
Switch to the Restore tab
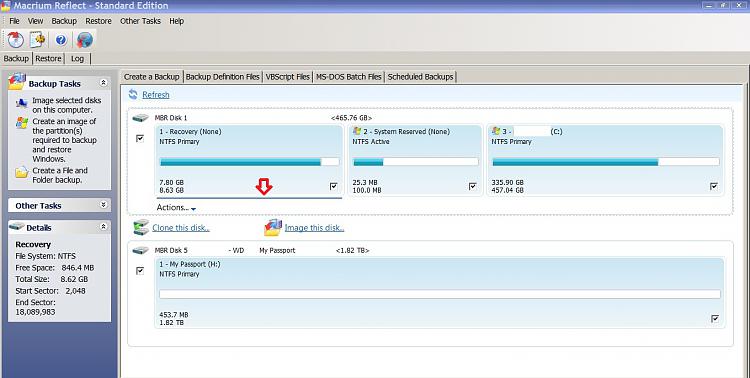(x=48, y=58)
